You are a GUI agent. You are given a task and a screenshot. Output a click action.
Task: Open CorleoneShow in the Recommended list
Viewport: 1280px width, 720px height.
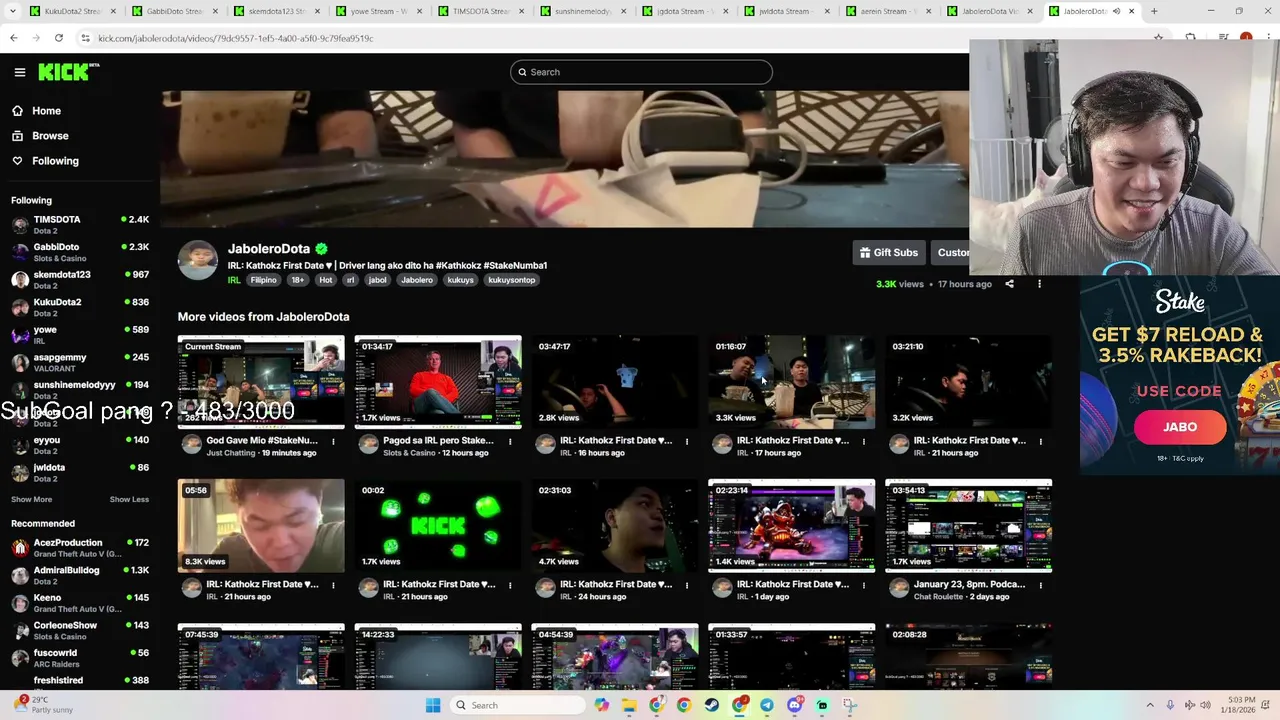[80, 630]
